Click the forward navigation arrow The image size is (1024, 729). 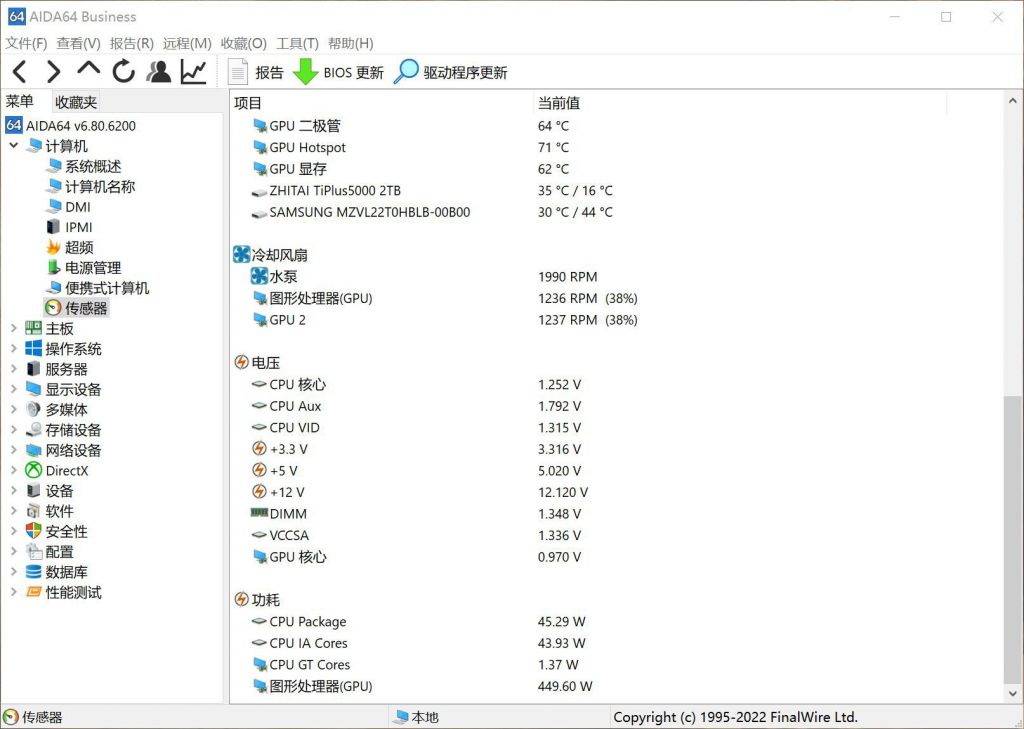54,71
